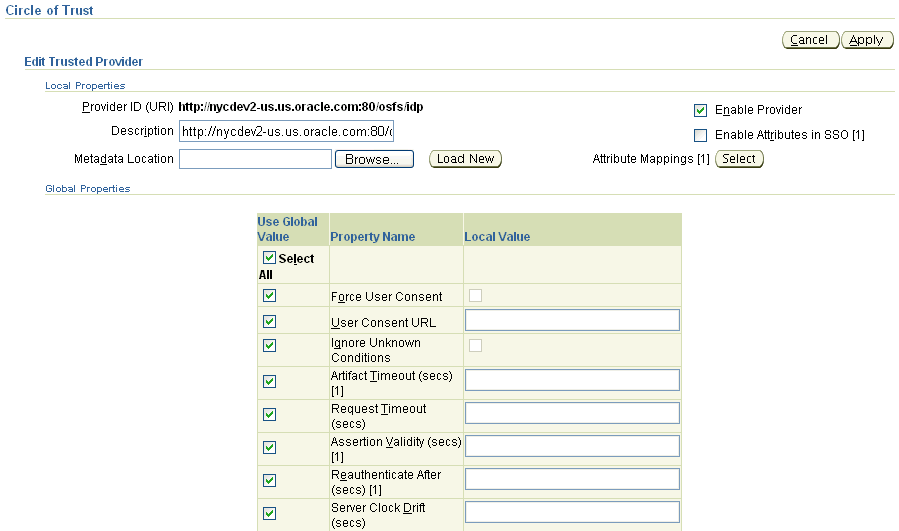Click the Edit Trusted Provider heading
This screenshot has height=531, width=899.
tap(83, 61)
